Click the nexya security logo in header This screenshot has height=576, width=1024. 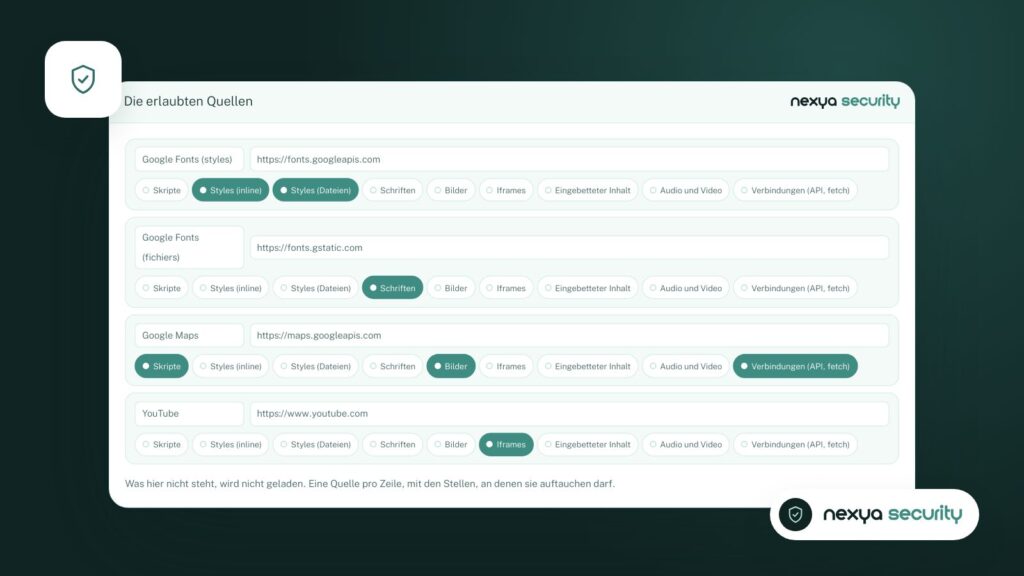[x=845, y=101]
